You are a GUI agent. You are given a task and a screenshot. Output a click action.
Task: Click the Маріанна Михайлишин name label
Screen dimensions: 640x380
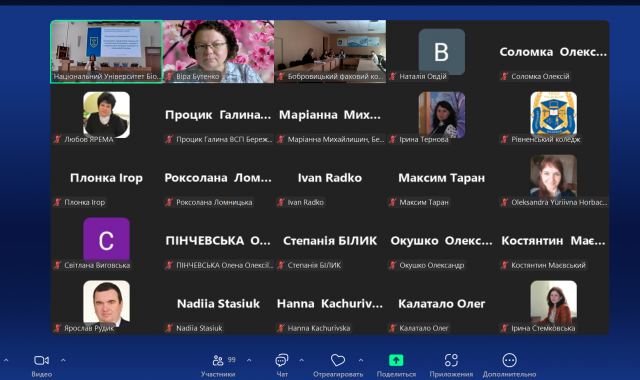pyautogui.click(x=336, y=139)
